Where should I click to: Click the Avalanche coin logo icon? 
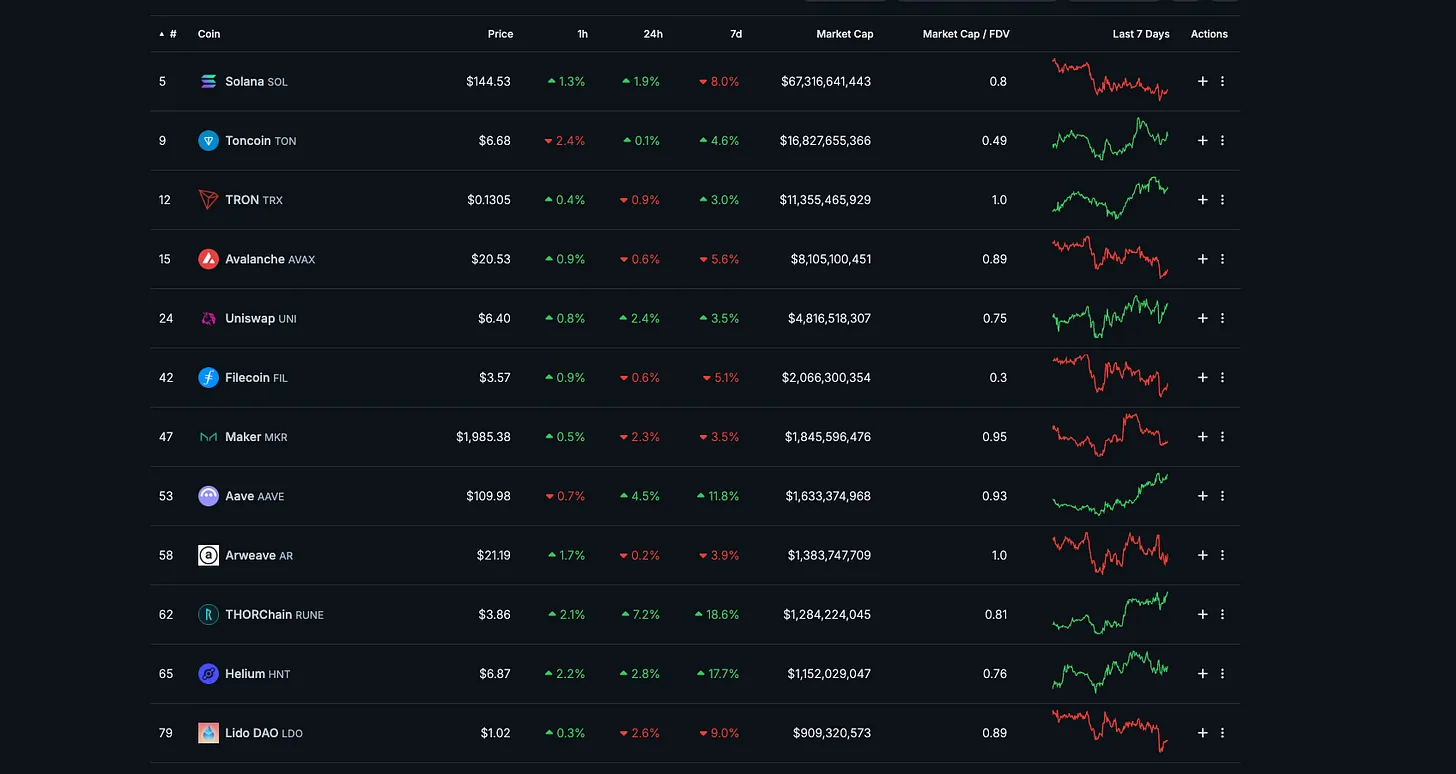(208, 259)
